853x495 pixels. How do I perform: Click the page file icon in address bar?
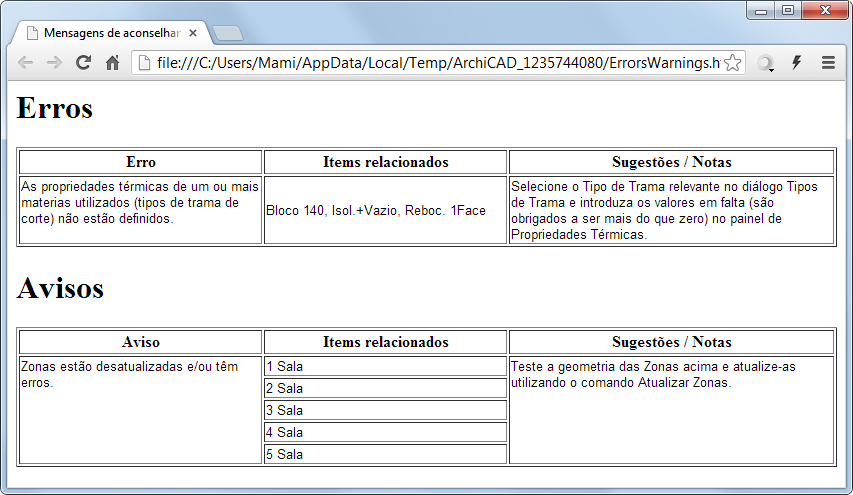tap(144, 63)
